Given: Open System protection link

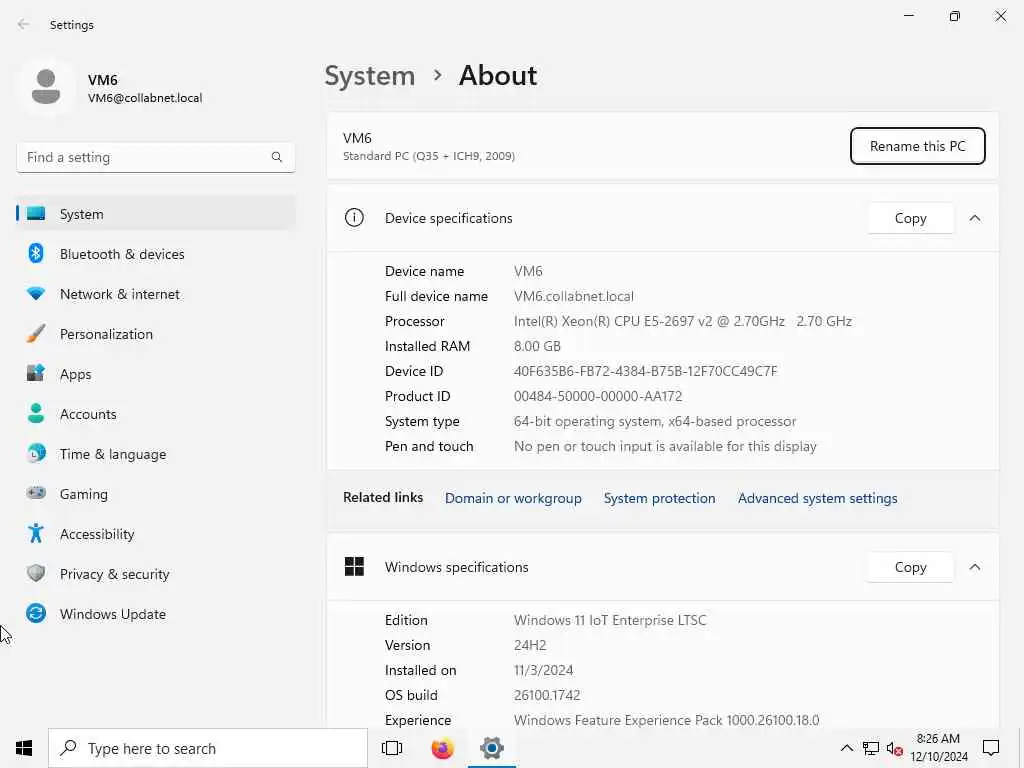Looking at the screenshot, I should pos(660,498).
